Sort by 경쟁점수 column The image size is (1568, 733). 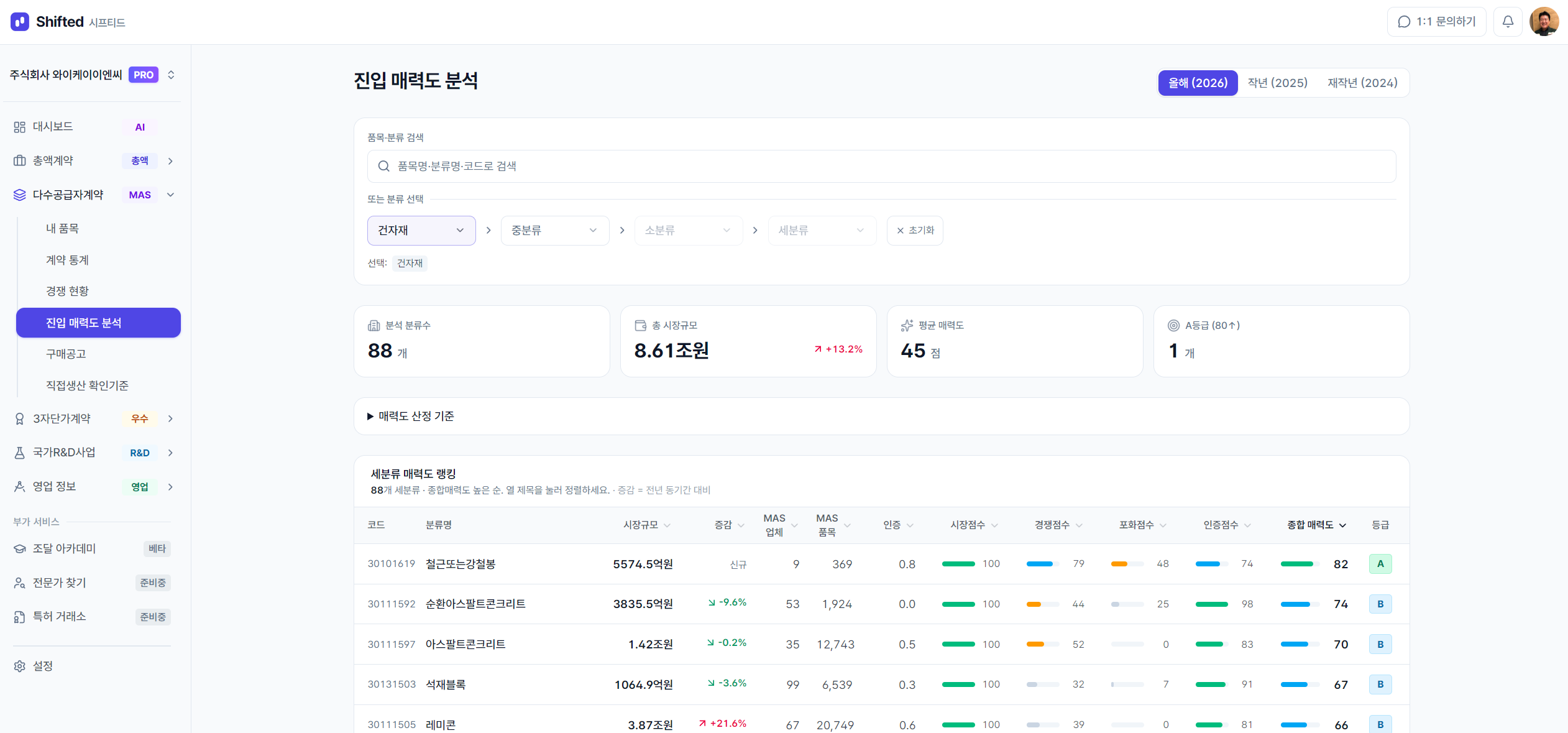tap(1058, 525)
